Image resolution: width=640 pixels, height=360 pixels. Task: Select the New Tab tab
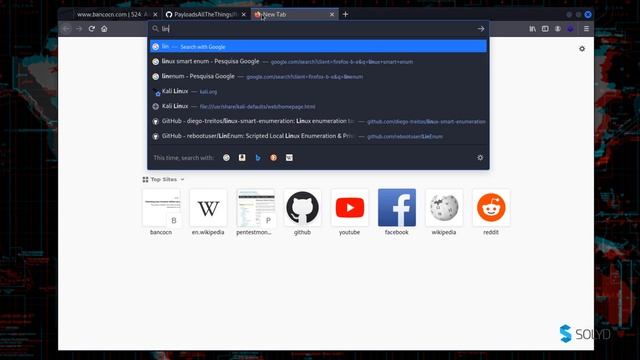tap(295, 14)
